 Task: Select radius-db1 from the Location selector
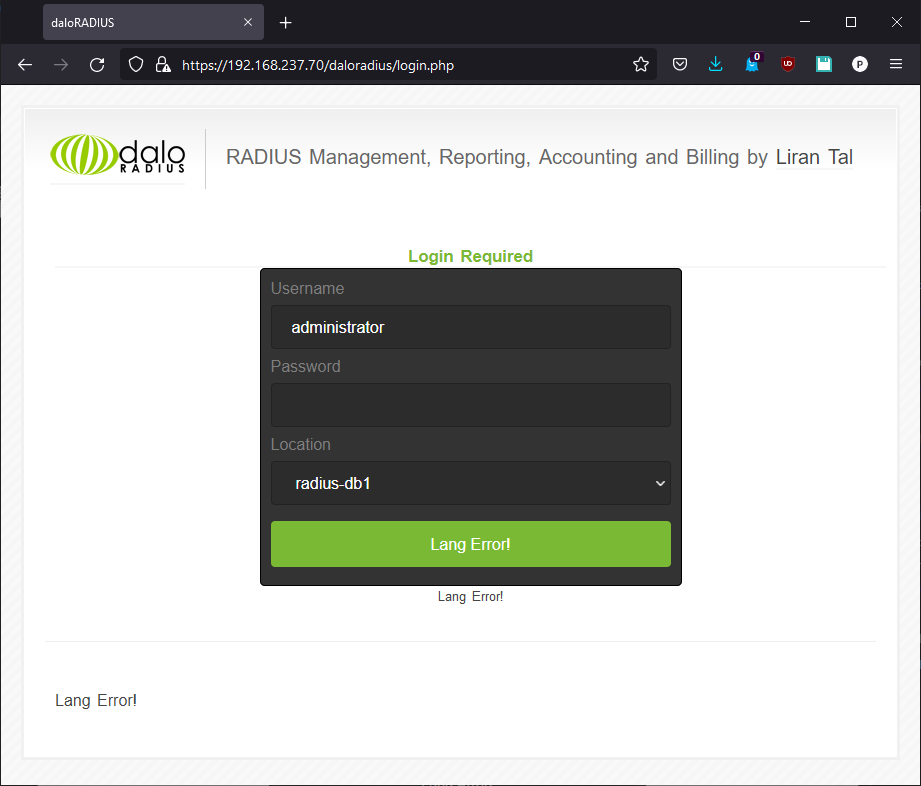tap(470, 483)
